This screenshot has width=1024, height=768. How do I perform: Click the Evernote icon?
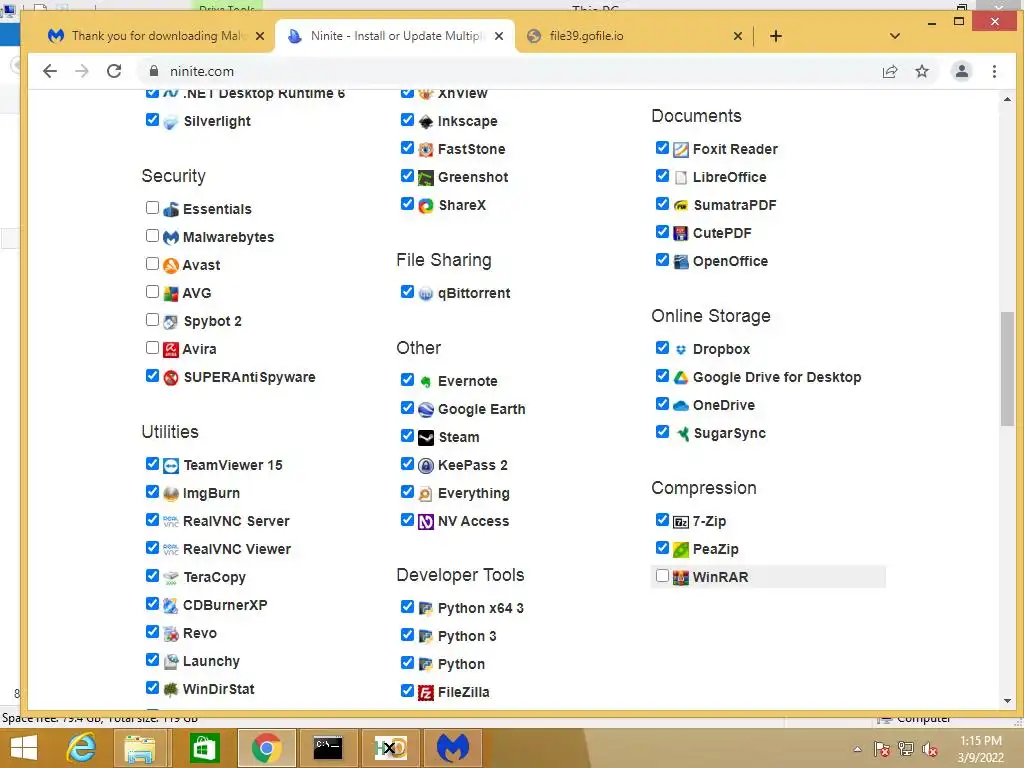426,381
